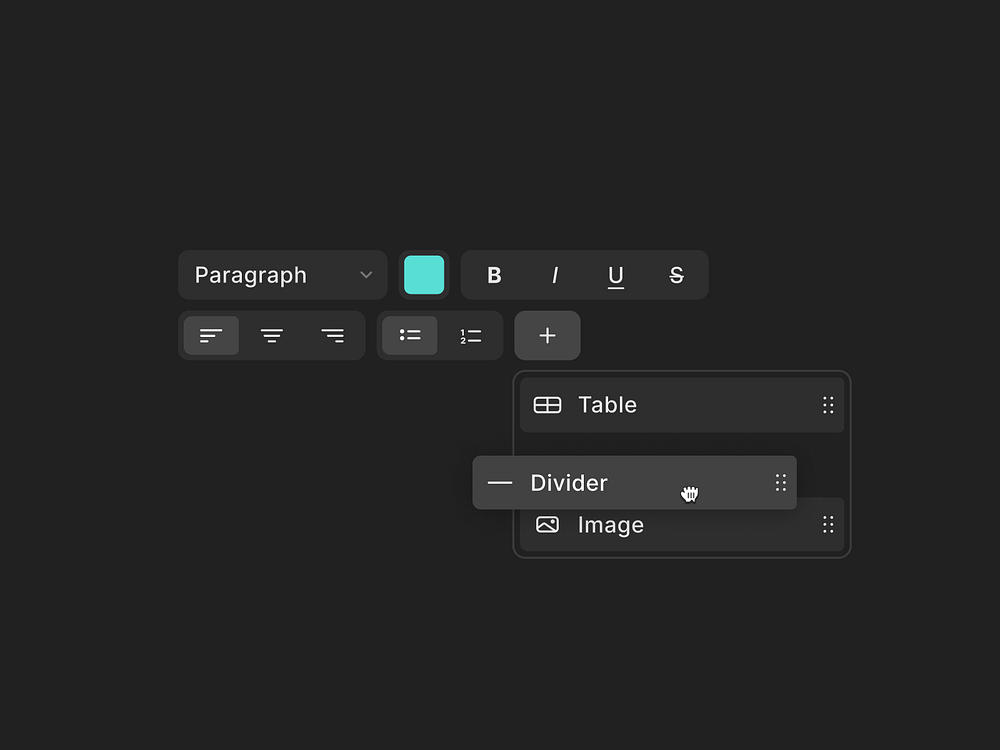Enable underline on selected text
The width and height of the screenshot is (1000, 750).
click(x=615, y=275)
